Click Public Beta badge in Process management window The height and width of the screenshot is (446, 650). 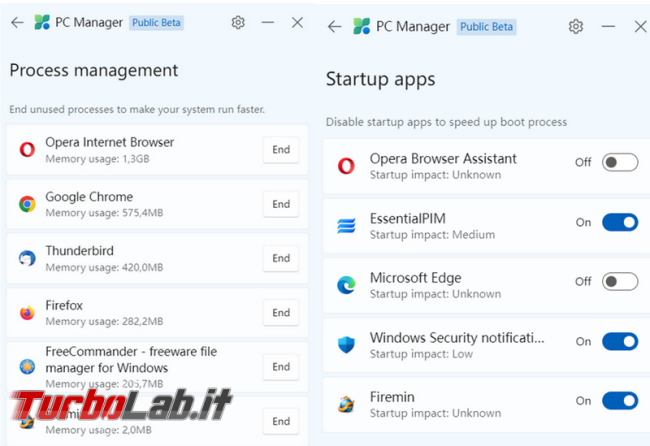(156, 22)
